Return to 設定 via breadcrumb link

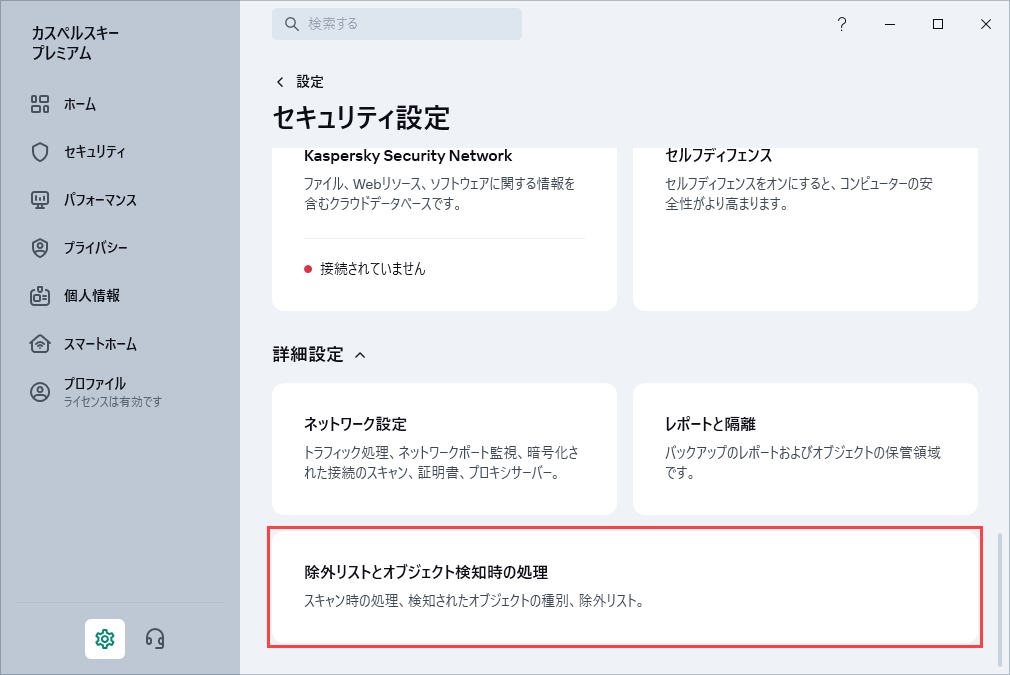(310, 82)
